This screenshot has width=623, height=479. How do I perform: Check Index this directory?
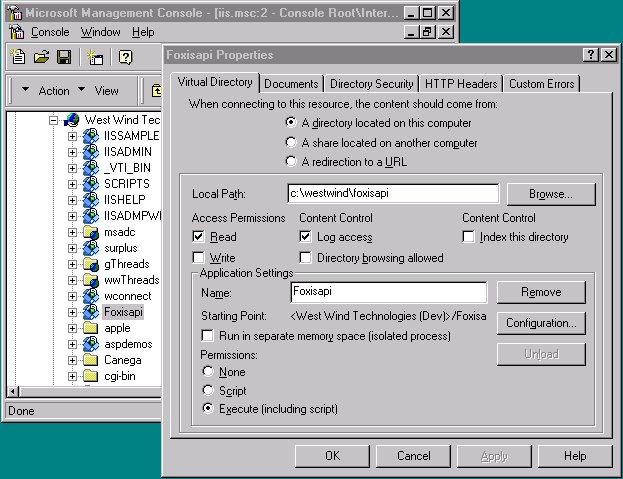[468, 237]
